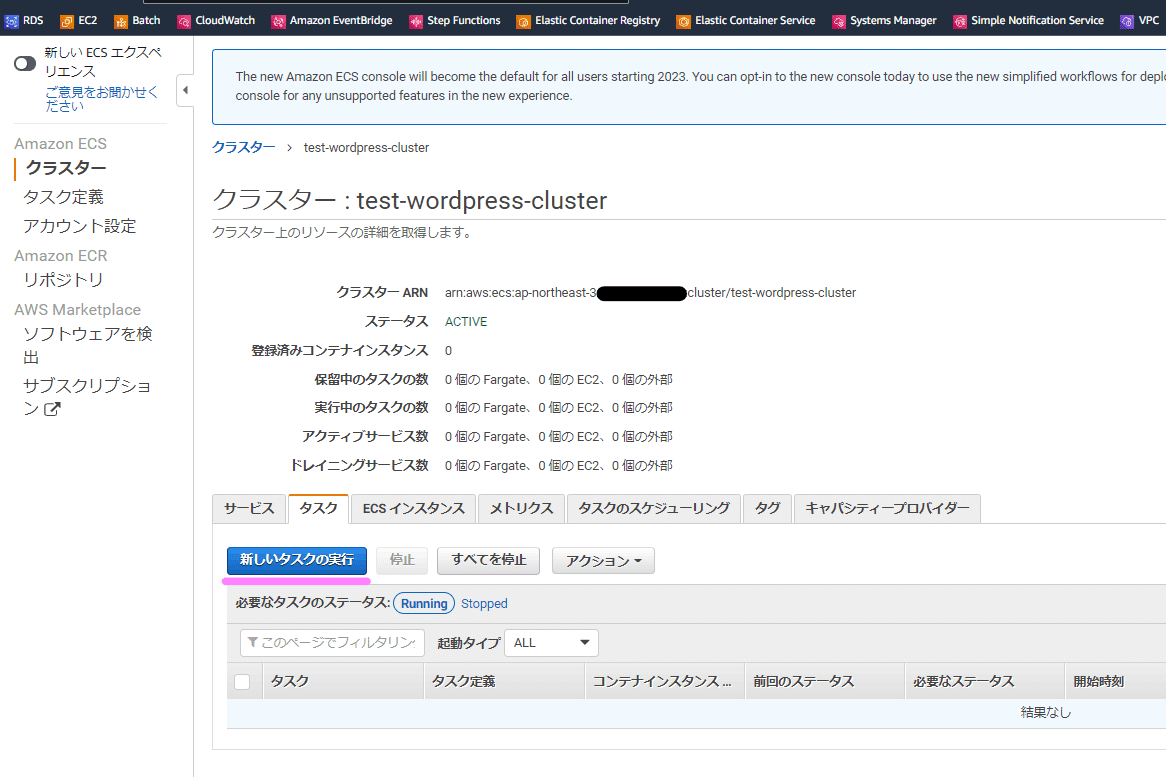This screenshot has width=1166, height=777.
Task: Select the Stopped status filter
Action: point(484,604)
